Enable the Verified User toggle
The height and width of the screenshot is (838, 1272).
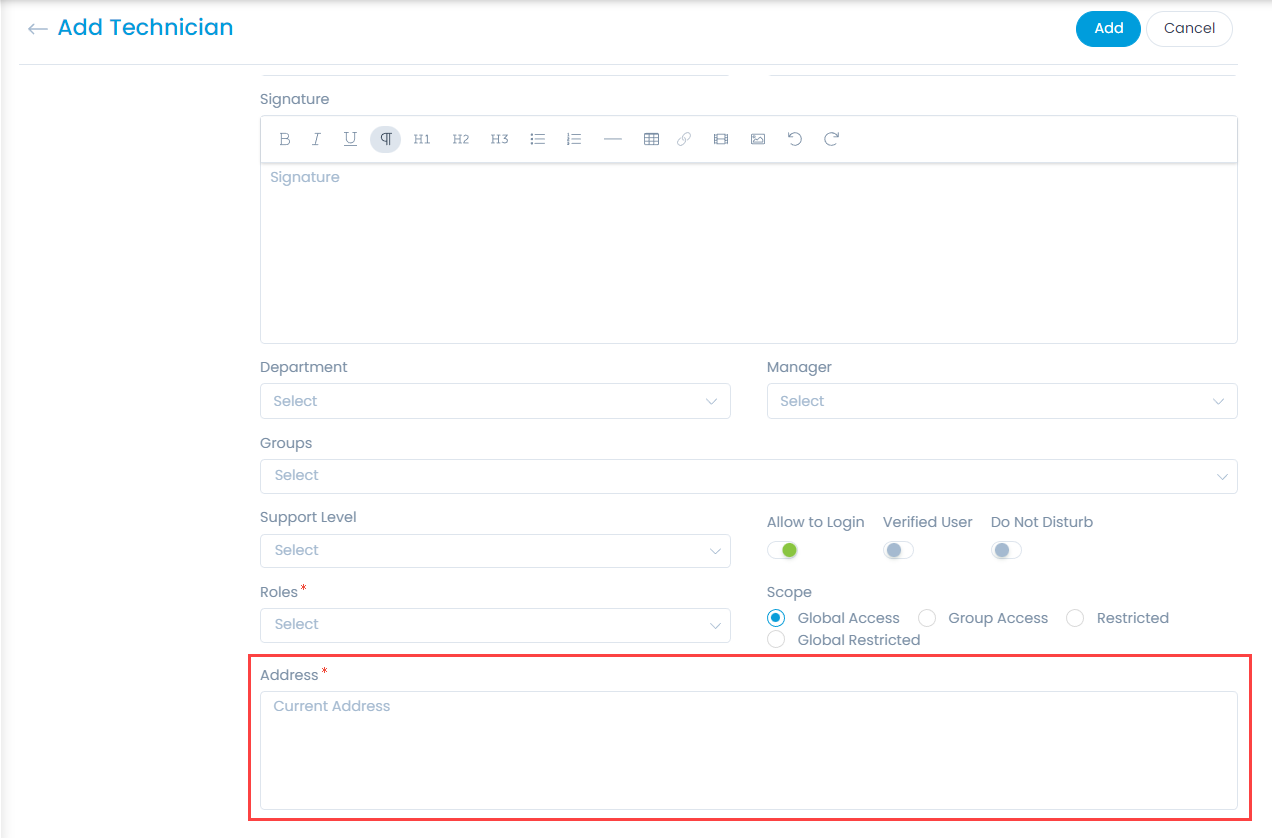[x=897, y=550]
